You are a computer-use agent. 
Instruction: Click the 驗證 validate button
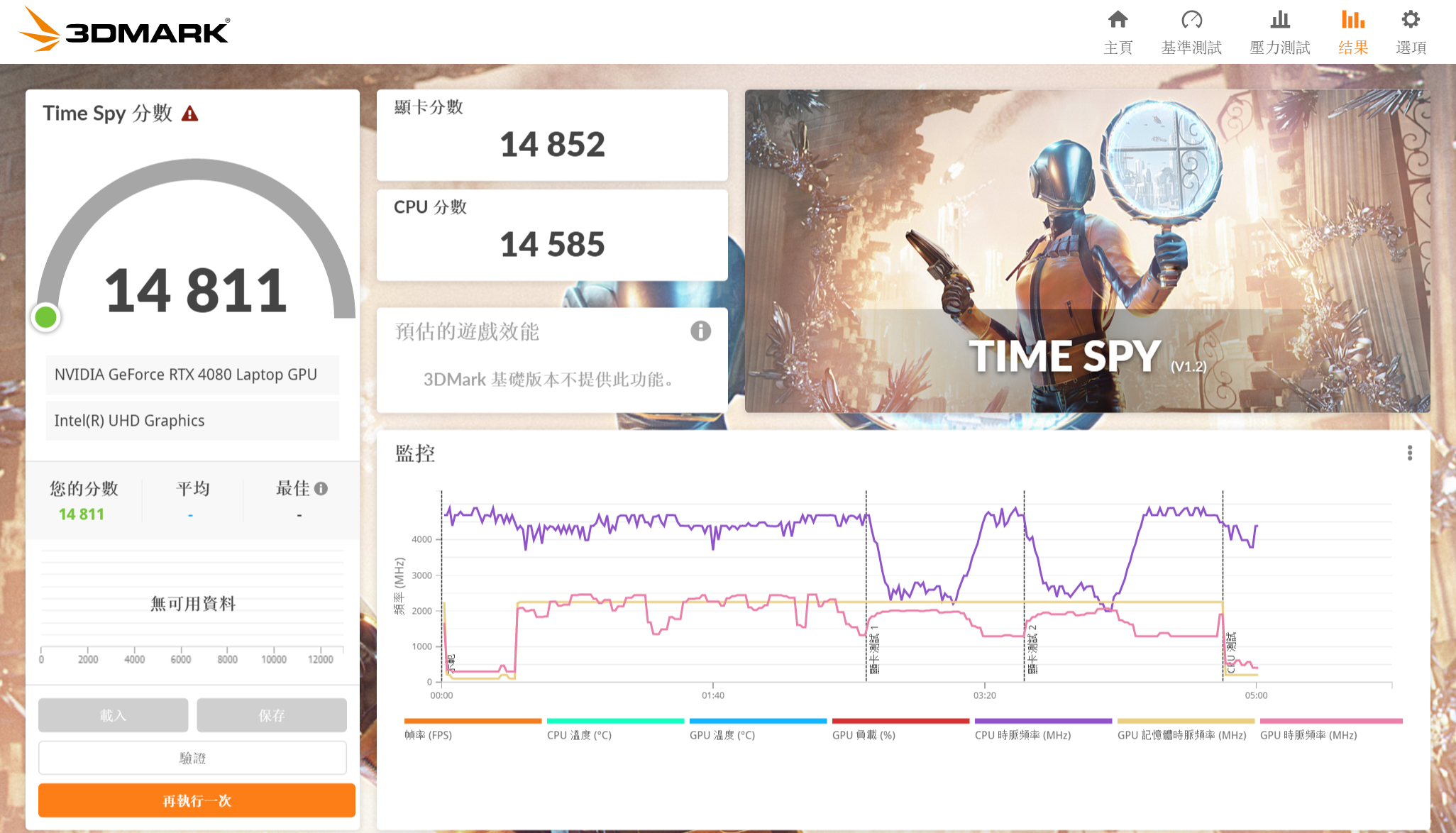[192, 758]
